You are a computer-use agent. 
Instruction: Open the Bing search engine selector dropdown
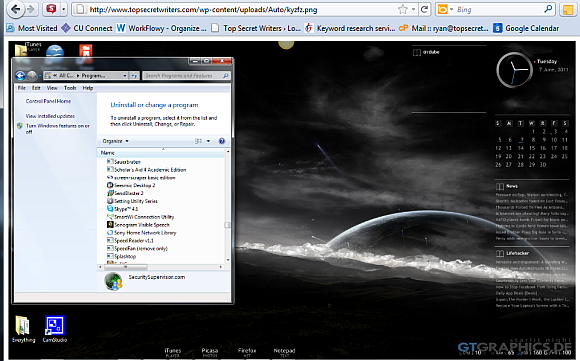pyautogui.click(x=445, y=10)
